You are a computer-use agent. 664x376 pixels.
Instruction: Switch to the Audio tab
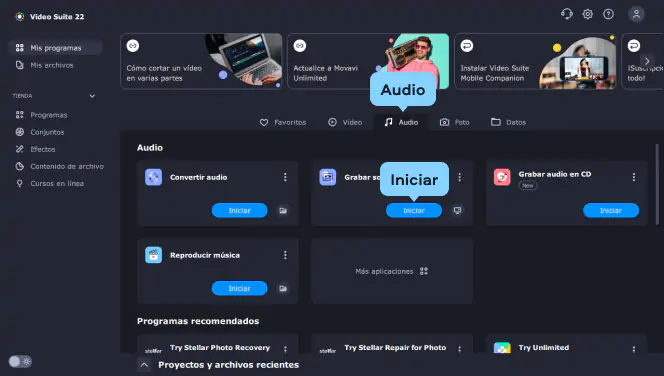point(401,122)
